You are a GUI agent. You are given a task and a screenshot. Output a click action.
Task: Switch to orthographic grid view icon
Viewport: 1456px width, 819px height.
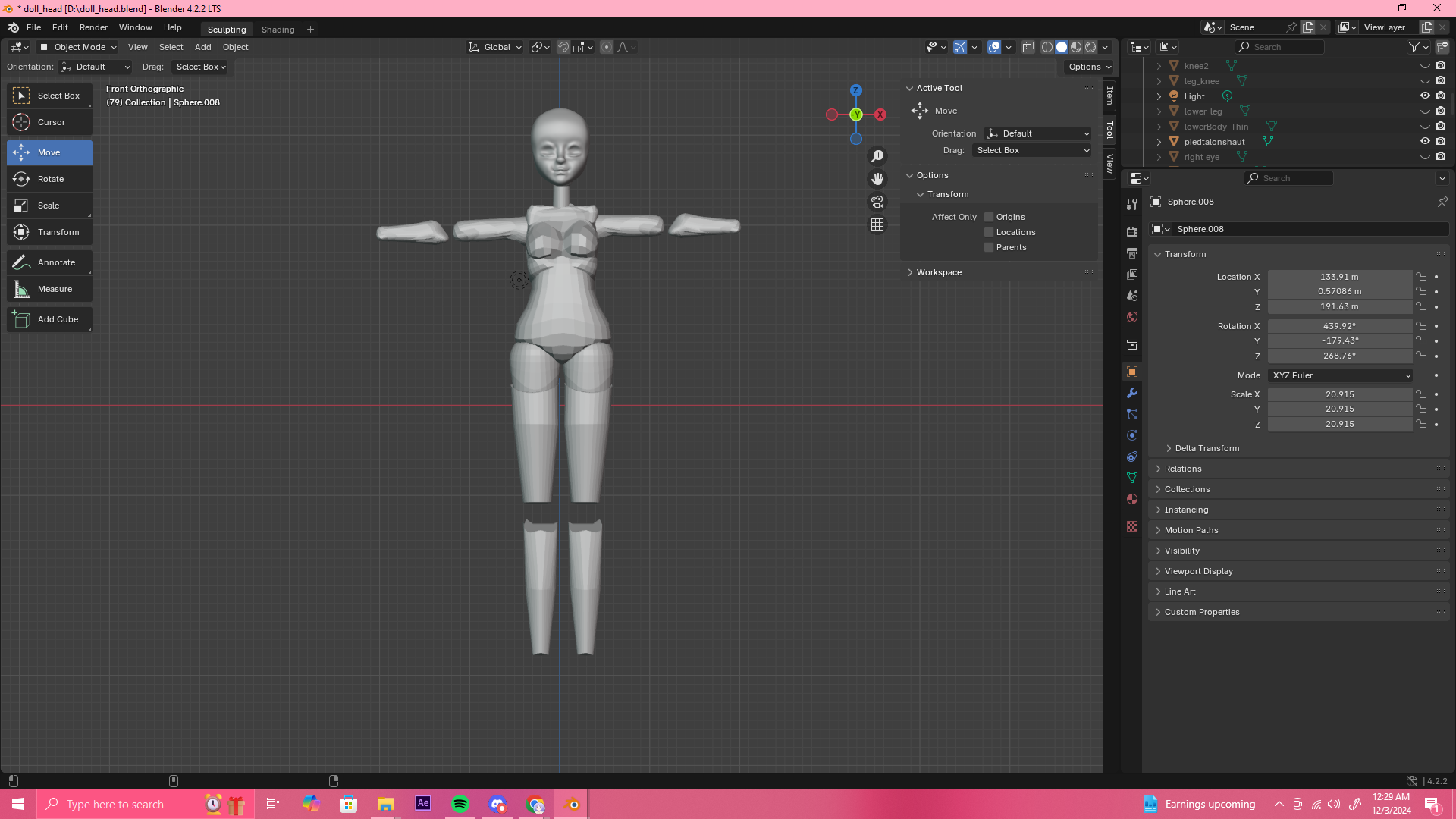pyautogui.click(x=877, y=224)
